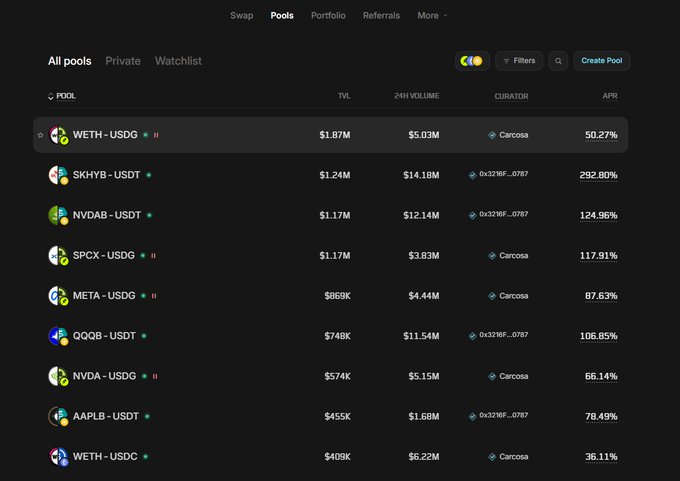The width and height of the screenshot is (680, 481).
Task: Open the META - USDG pool
Action: coord(330,296)
